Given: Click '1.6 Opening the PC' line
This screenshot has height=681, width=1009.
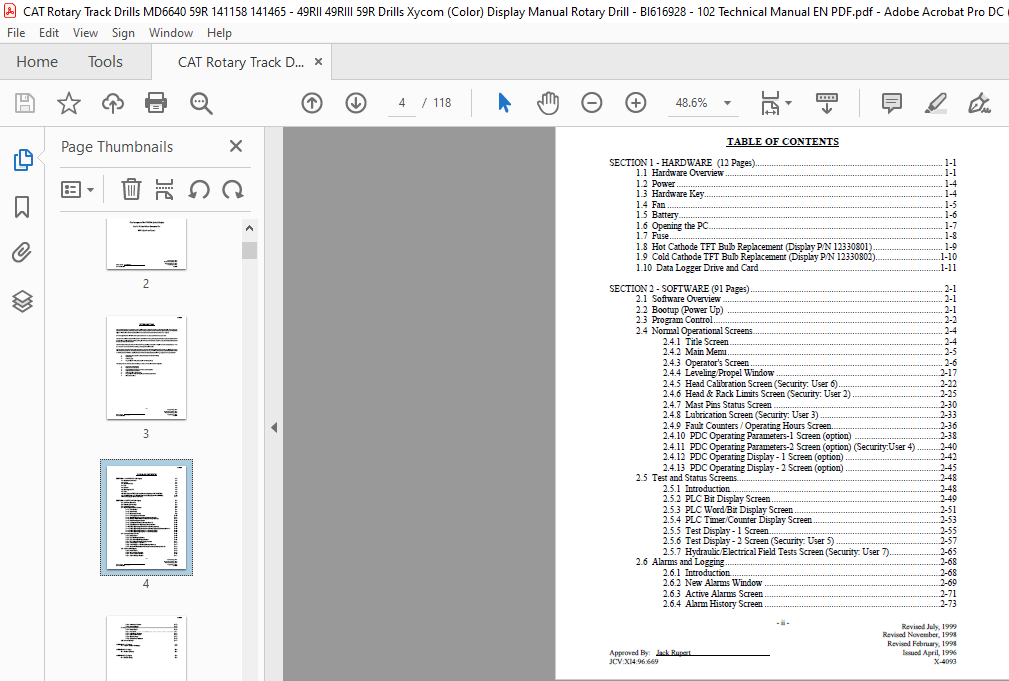Looking at the screenshot, I should [796, 226].
